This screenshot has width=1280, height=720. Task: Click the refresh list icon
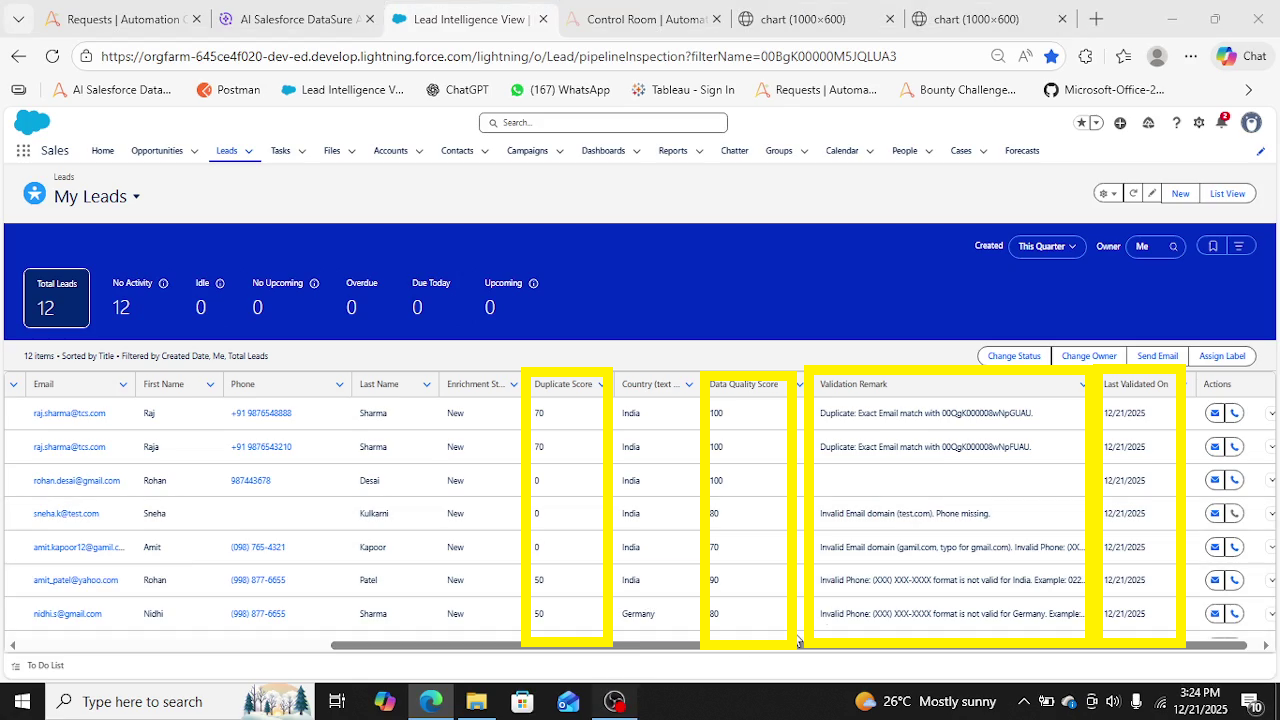(1133, 194)
